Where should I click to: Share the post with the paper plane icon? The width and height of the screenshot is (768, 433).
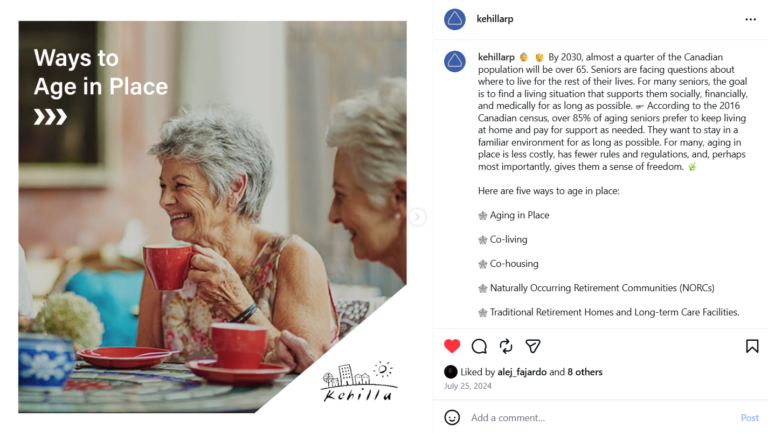[533, 346]
